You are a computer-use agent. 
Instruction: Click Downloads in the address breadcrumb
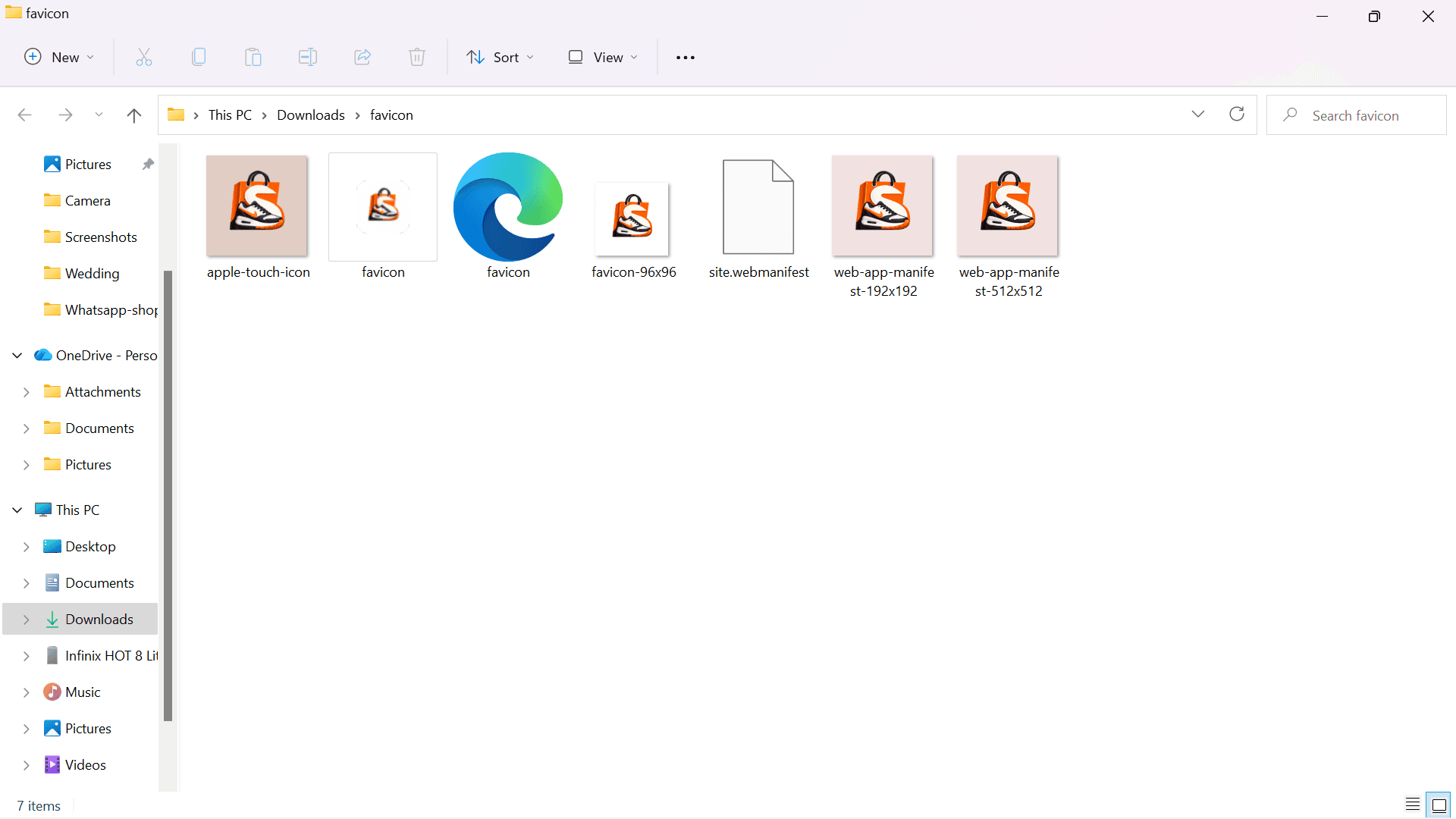[x=311, y=115]
